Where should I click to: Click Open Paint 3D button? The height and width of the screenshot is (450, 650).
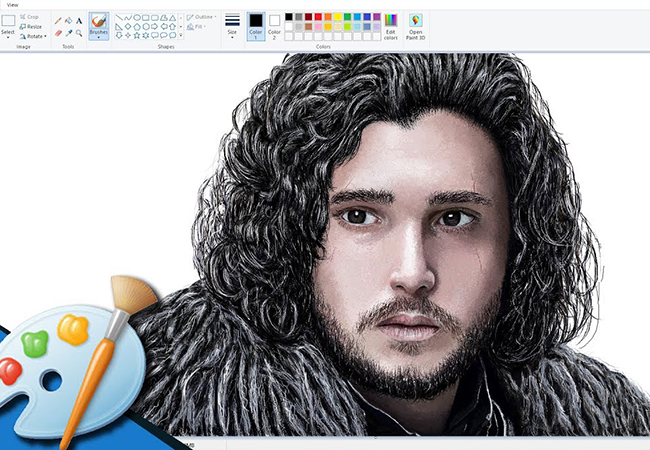click(x=415, y=26)
